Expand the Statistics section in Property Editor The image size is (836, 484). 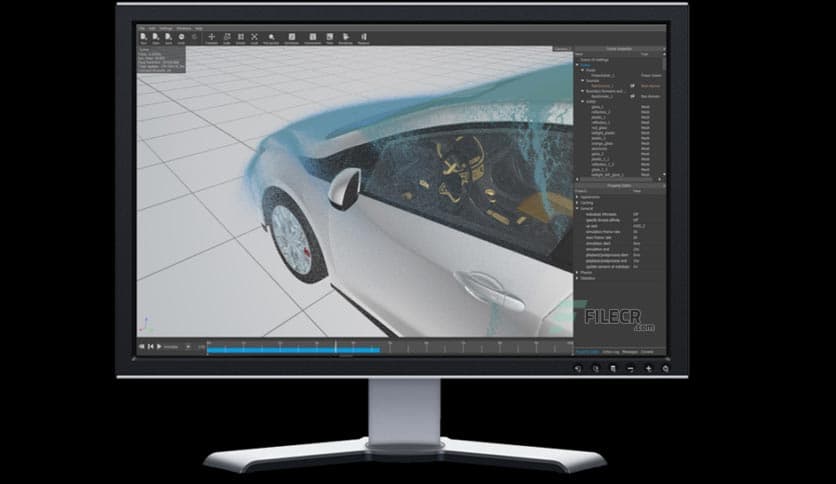577,278
